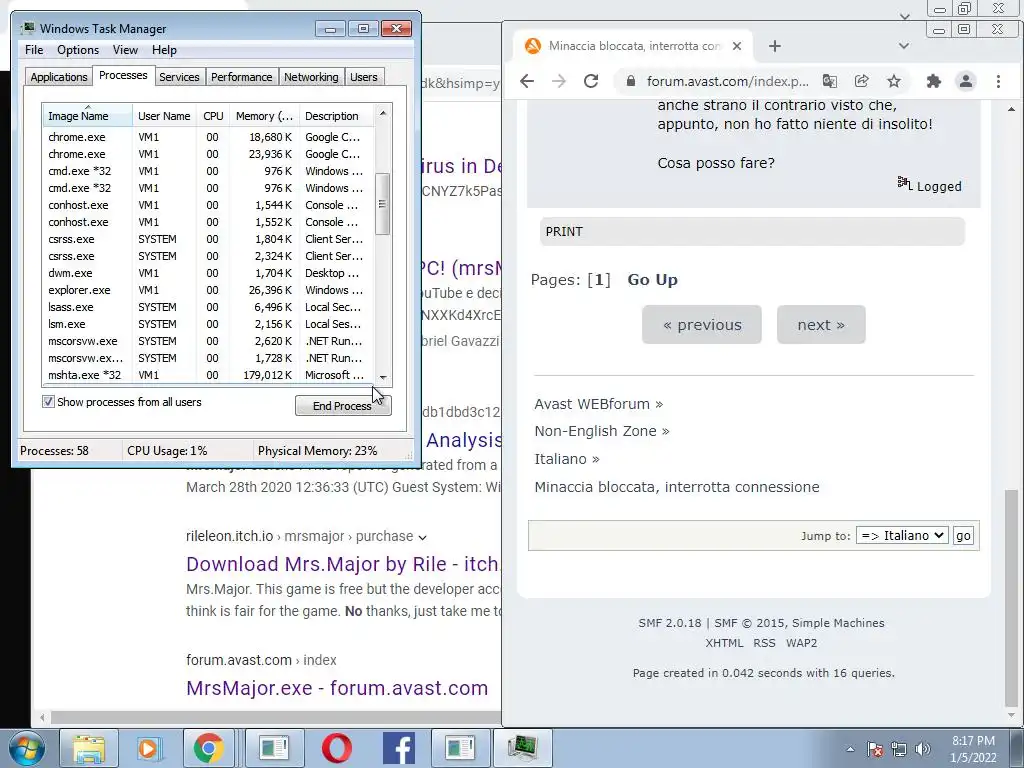Show hidden system tray icons
This screenshot has width=1024, height=768.
pyautogui.click(x=850, y=749)
